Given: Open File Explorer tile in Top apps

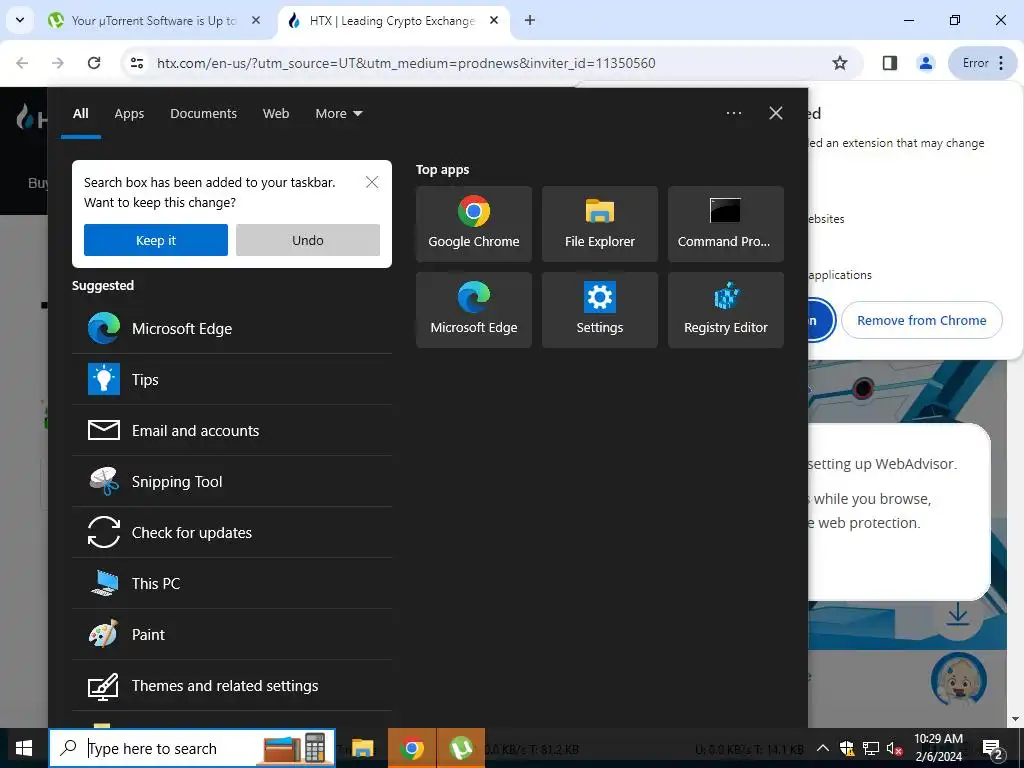Looking at the screenshot, I should click(600, 224).
